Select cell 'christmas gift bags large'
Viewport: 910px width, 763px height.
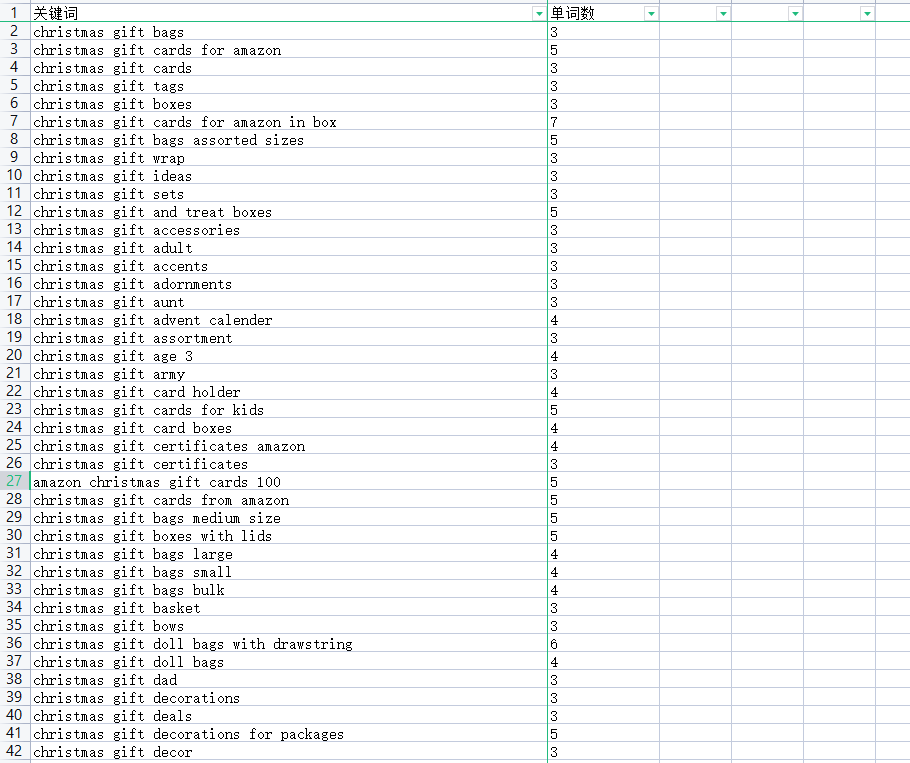coord(288,553)
